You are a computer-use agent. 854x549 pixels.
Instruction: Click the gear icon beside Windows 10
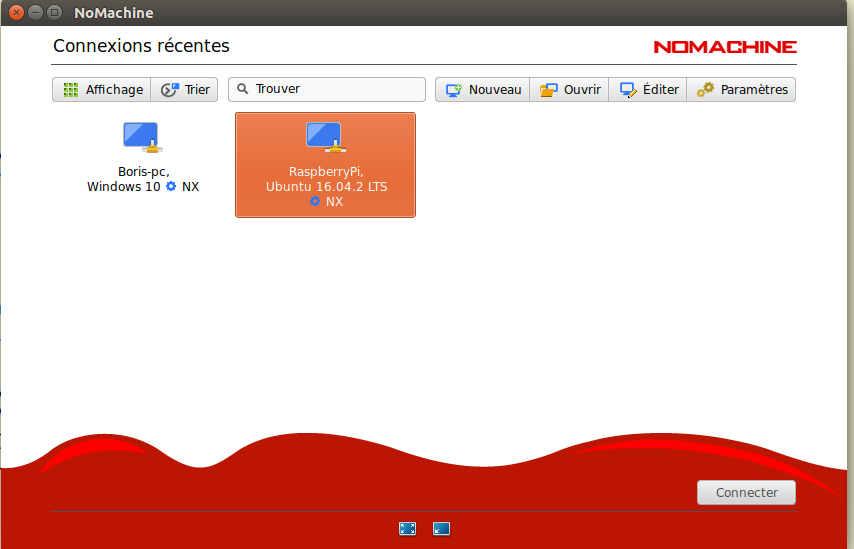point(171,186)
